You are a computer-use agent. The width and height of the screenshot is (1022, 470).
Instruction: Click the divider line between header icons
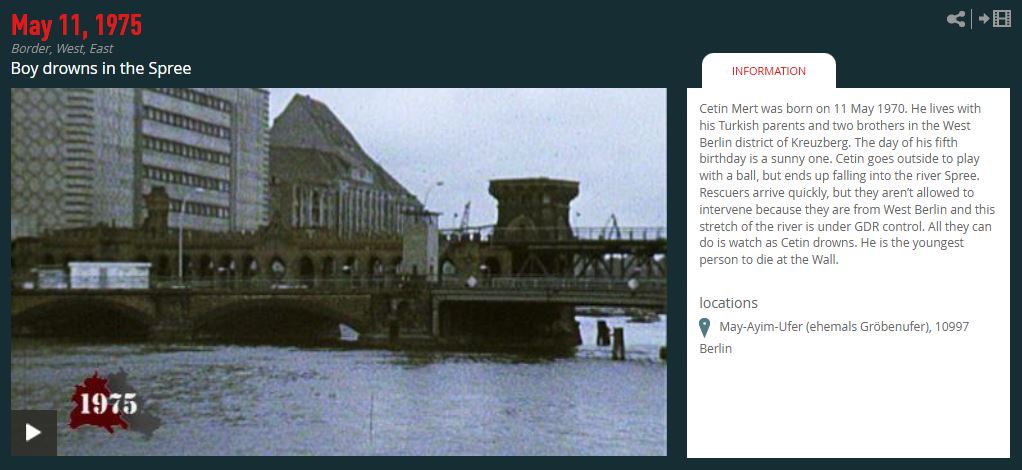point(972,19)
